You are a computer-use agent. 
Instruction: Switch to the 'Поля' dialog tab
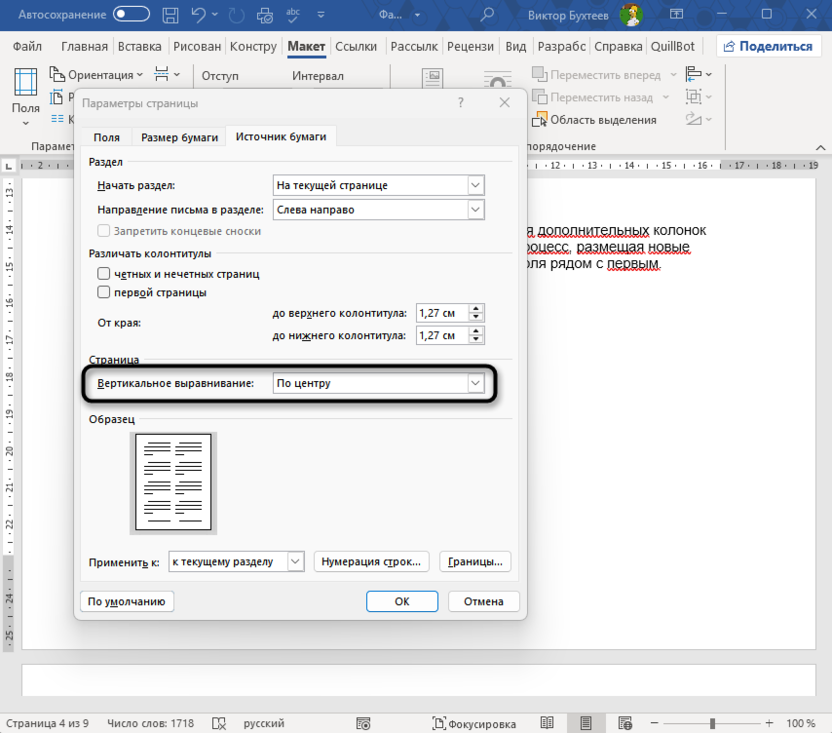[x=107, y=138]
